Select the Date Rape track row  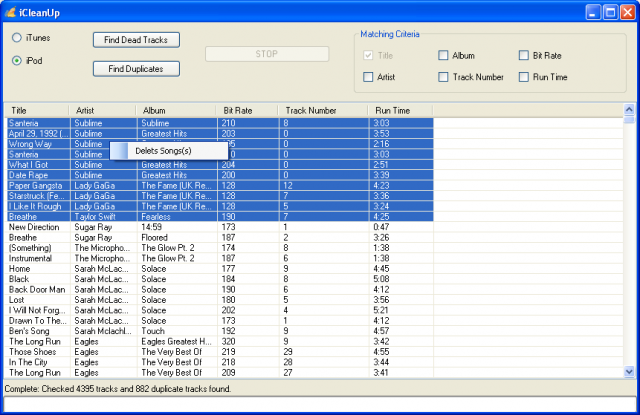pyautogui.click(x=220, y=175)
